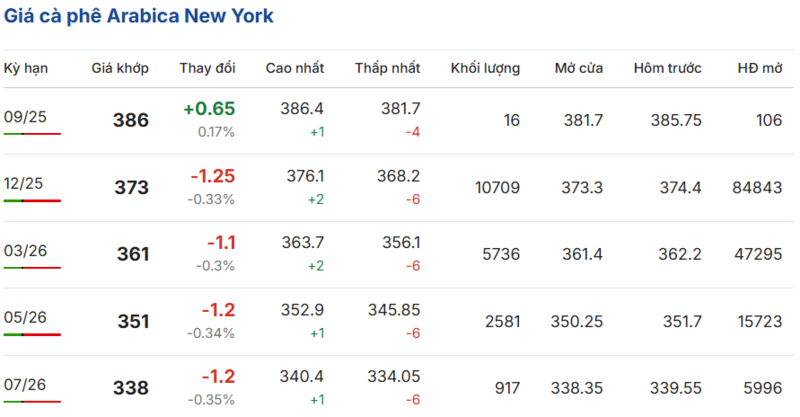Viewport: 800px width, 417px height.
Task: Click the 84843 open interest value
Action: pyautogui.click(x=757, y=187)
